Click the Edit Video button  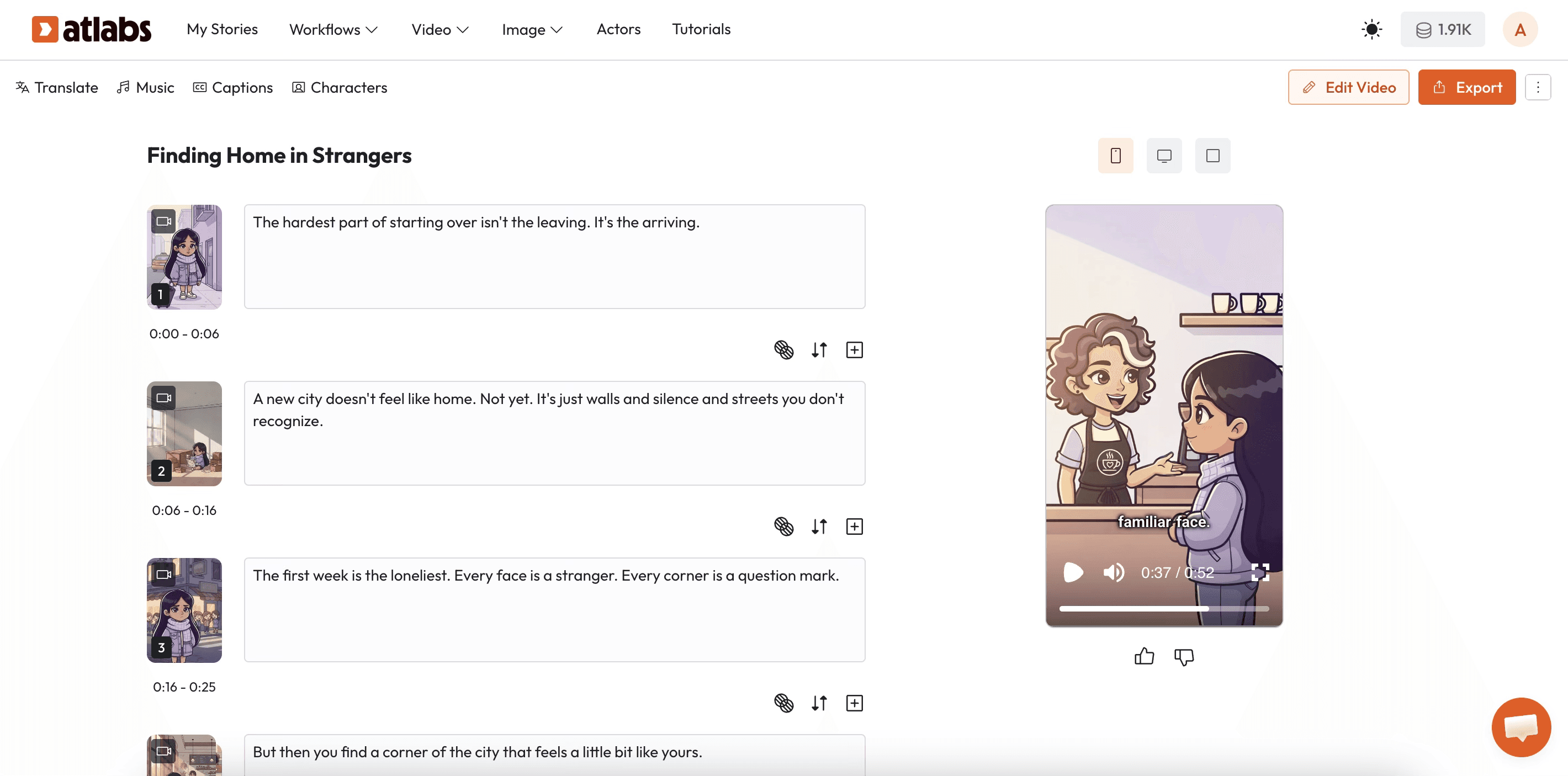[x=1348, y=88]
